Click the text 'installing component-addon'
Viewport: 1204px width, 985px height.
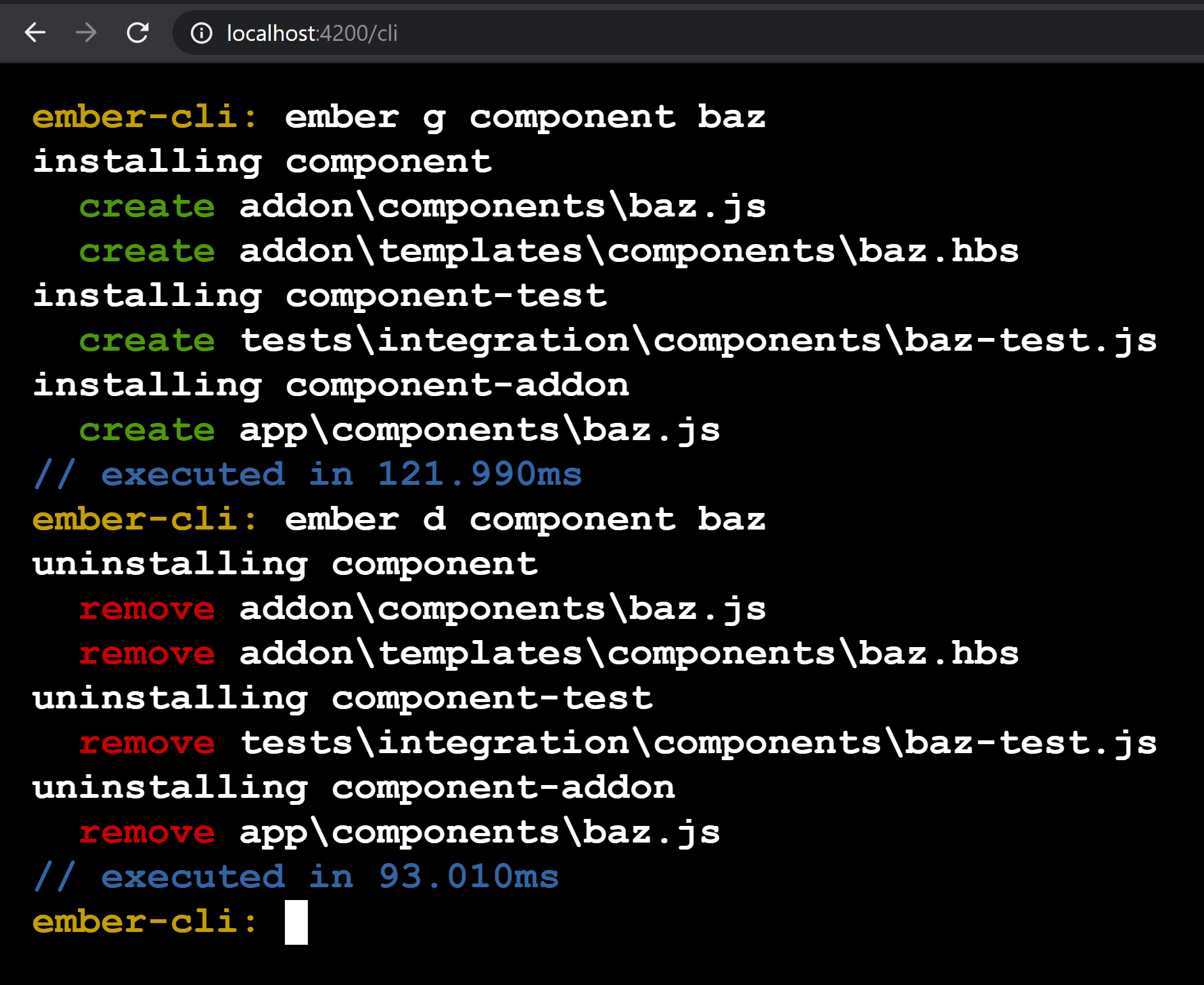(331, 386)
